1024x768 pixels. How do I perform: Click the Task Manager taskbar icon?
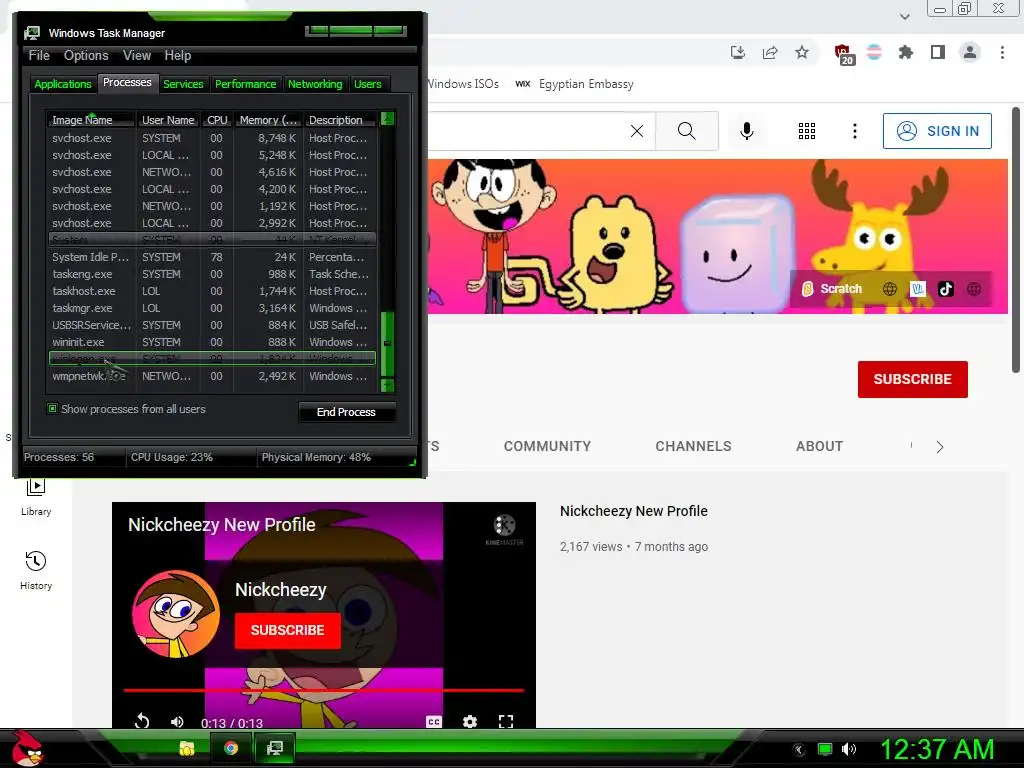(x=275, y=748)
